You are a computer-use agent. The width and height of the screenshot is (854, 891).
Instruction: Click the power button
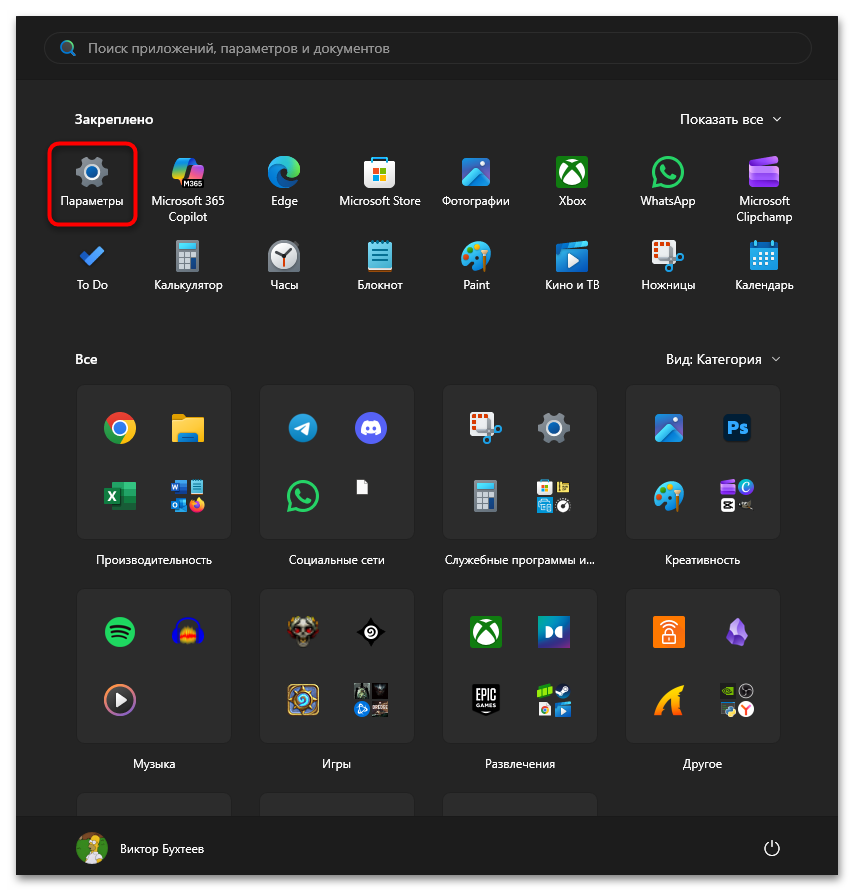771,848
